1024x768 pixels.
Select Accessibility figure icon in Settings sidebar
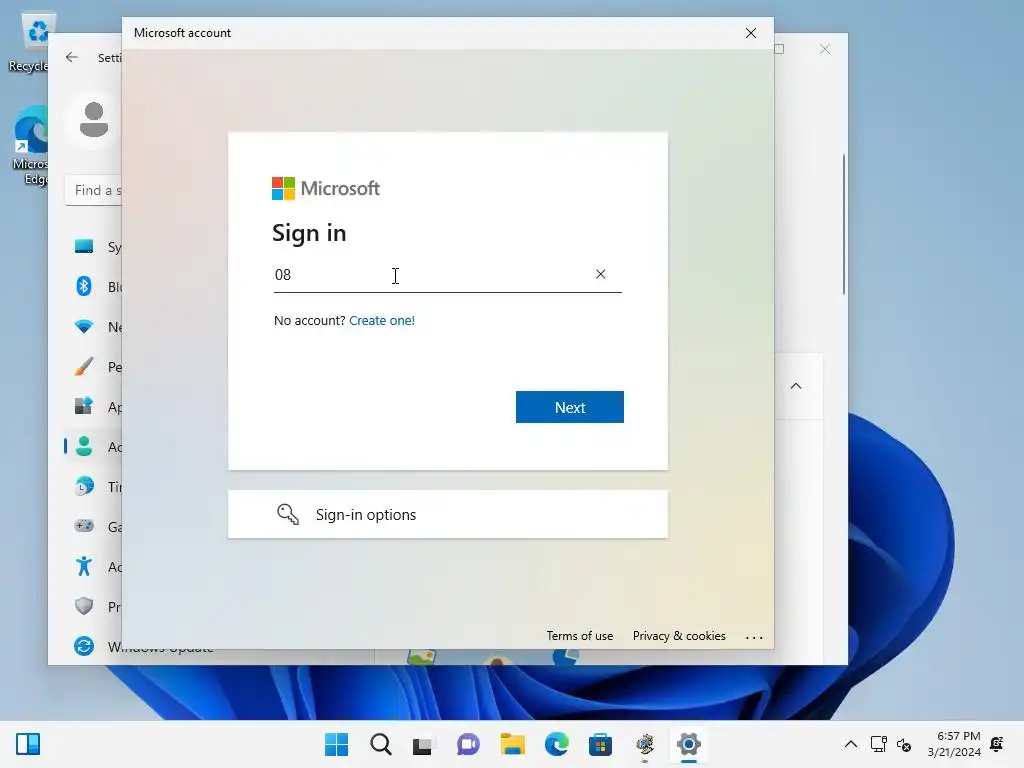[x=84, y=566]
